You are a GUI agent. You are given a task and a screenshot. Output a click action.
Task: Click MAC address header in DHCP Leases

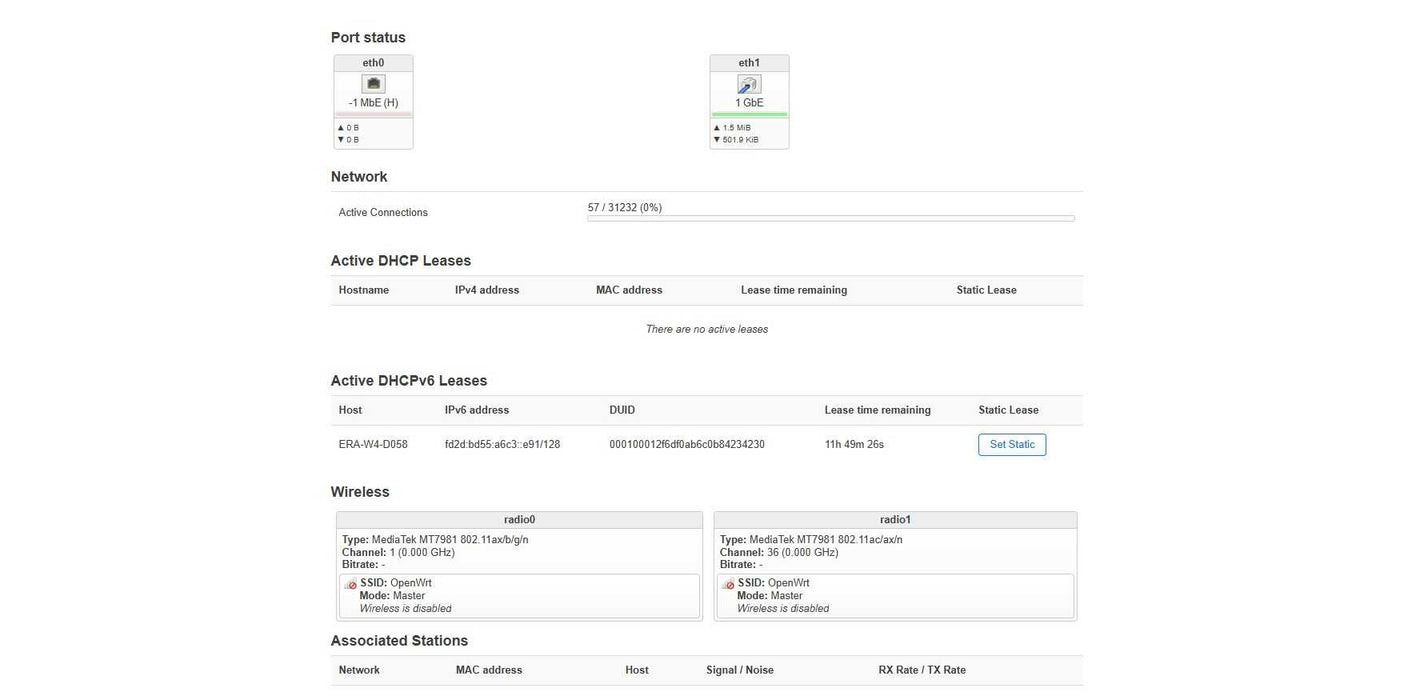coord(629,290)
